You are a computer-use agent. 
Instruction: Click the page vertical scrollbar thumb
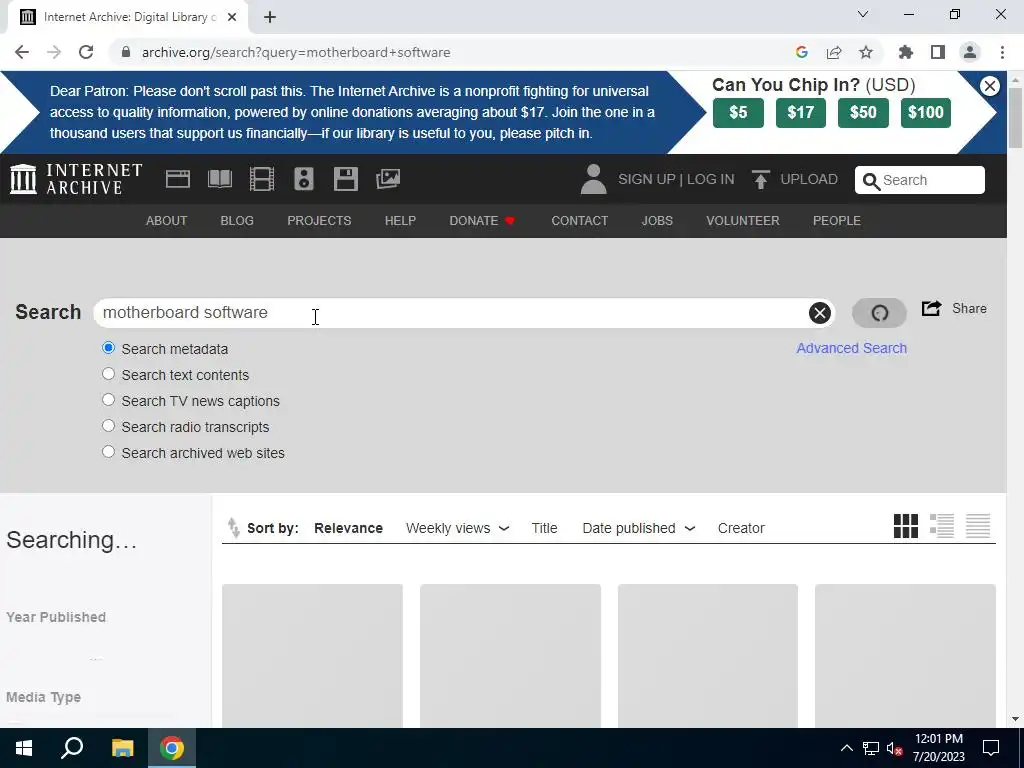point(1015,118)
